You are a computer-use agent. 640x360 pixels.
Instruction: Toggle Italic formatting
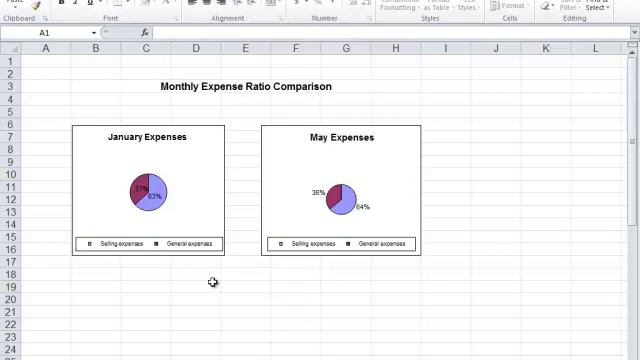point(76,2)
